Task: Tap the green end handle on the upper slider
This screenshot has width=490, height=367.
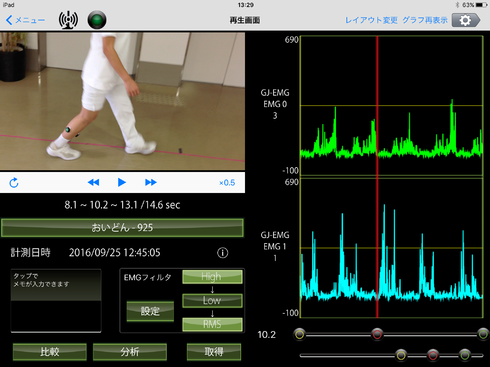Action: click(483, 334)
